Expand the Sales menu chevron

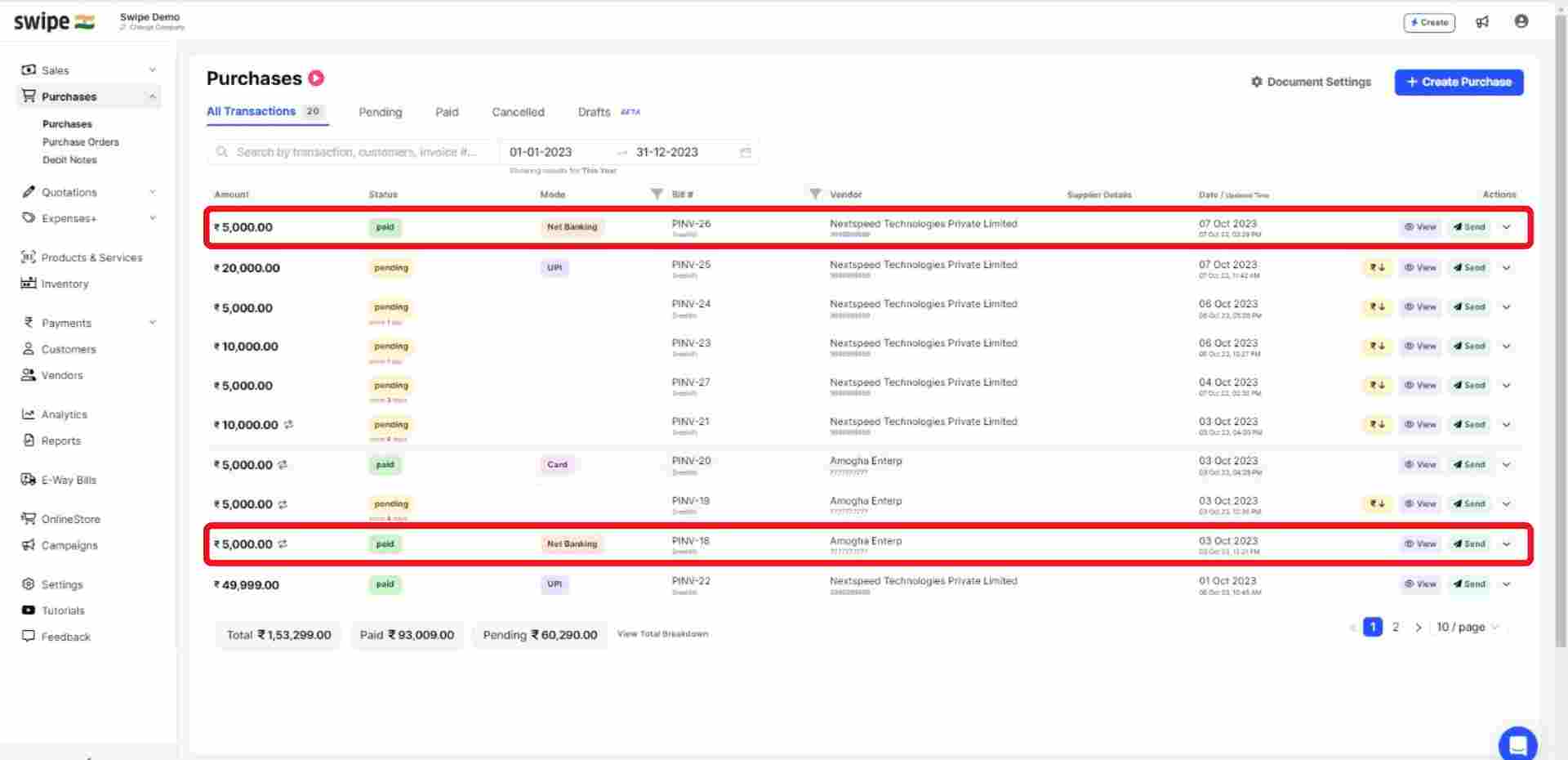click(x=153, y=70)
